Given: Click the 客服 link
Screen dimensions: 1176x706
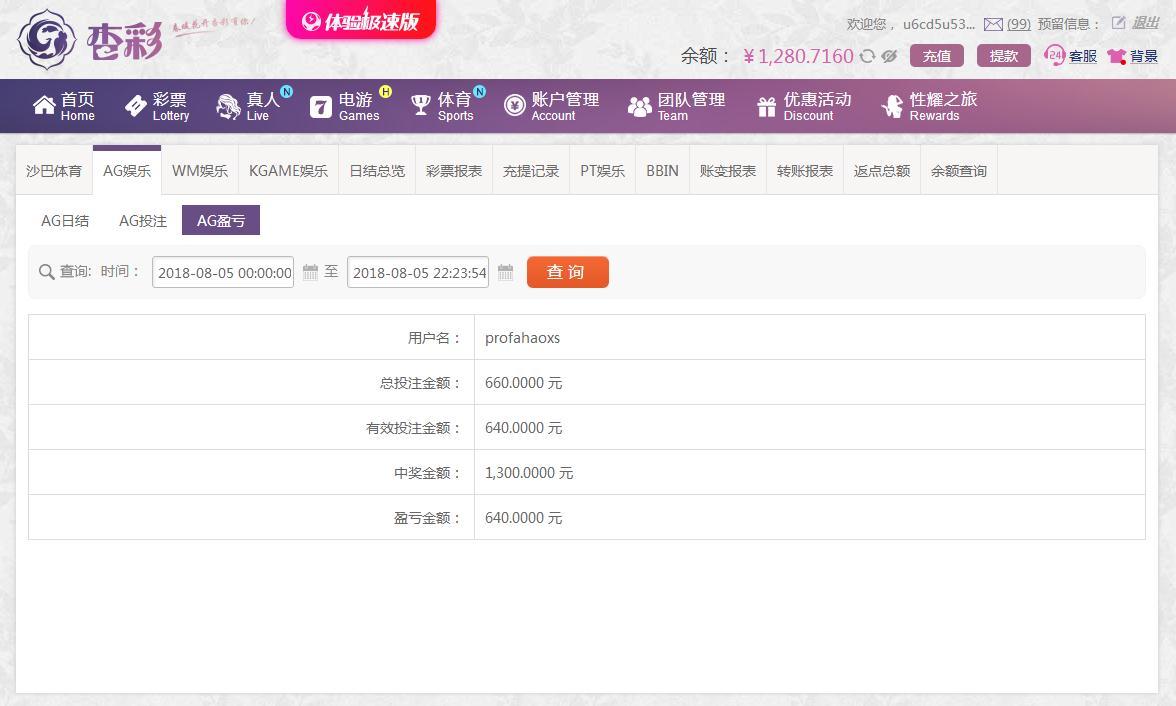Looking at the screenshot, I should click(1082, 56).
